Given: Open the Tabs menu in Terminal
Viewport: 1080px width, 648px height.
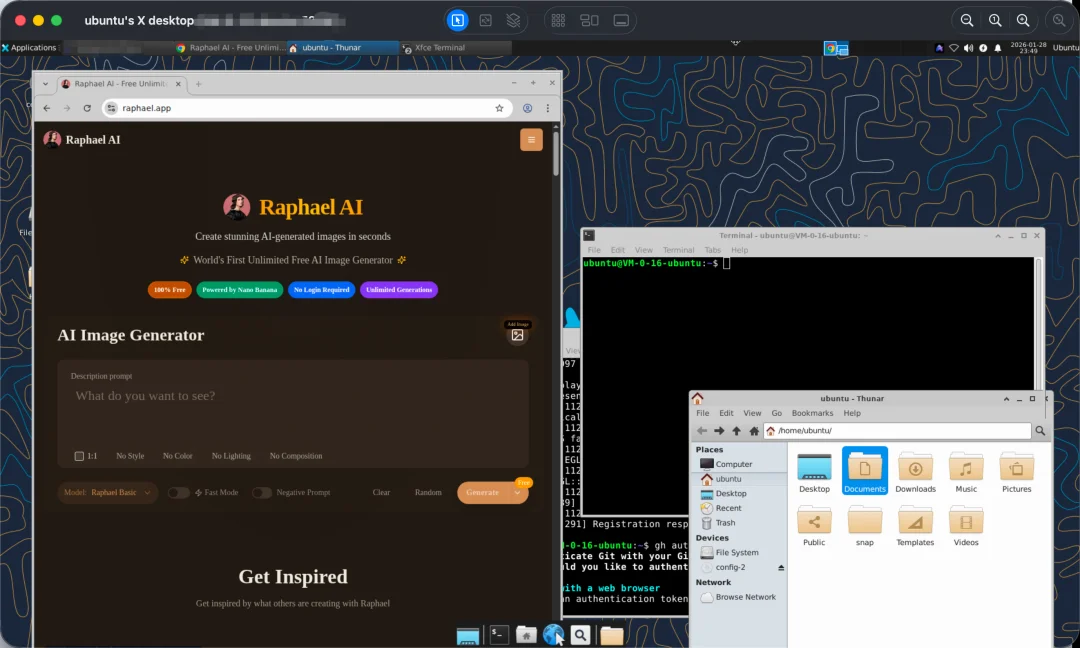Looking at the screenshot, I should pos(712,250).
